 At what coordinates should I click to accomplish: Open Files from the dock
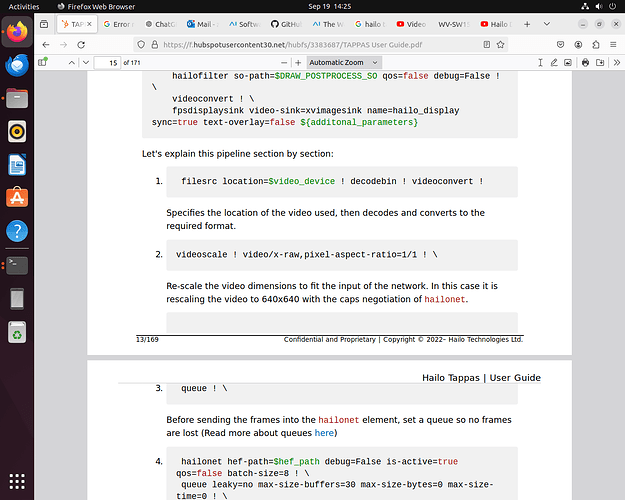pos(17,98)
